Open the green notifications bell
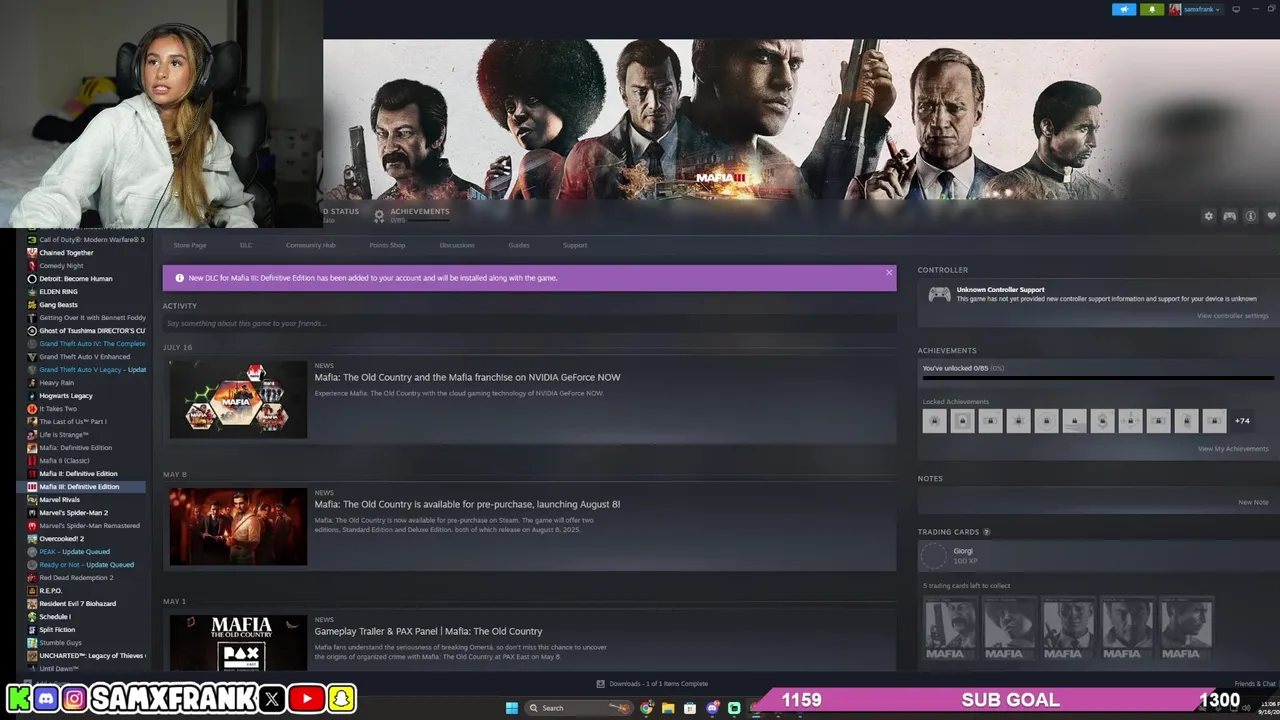 [1151, 9]
